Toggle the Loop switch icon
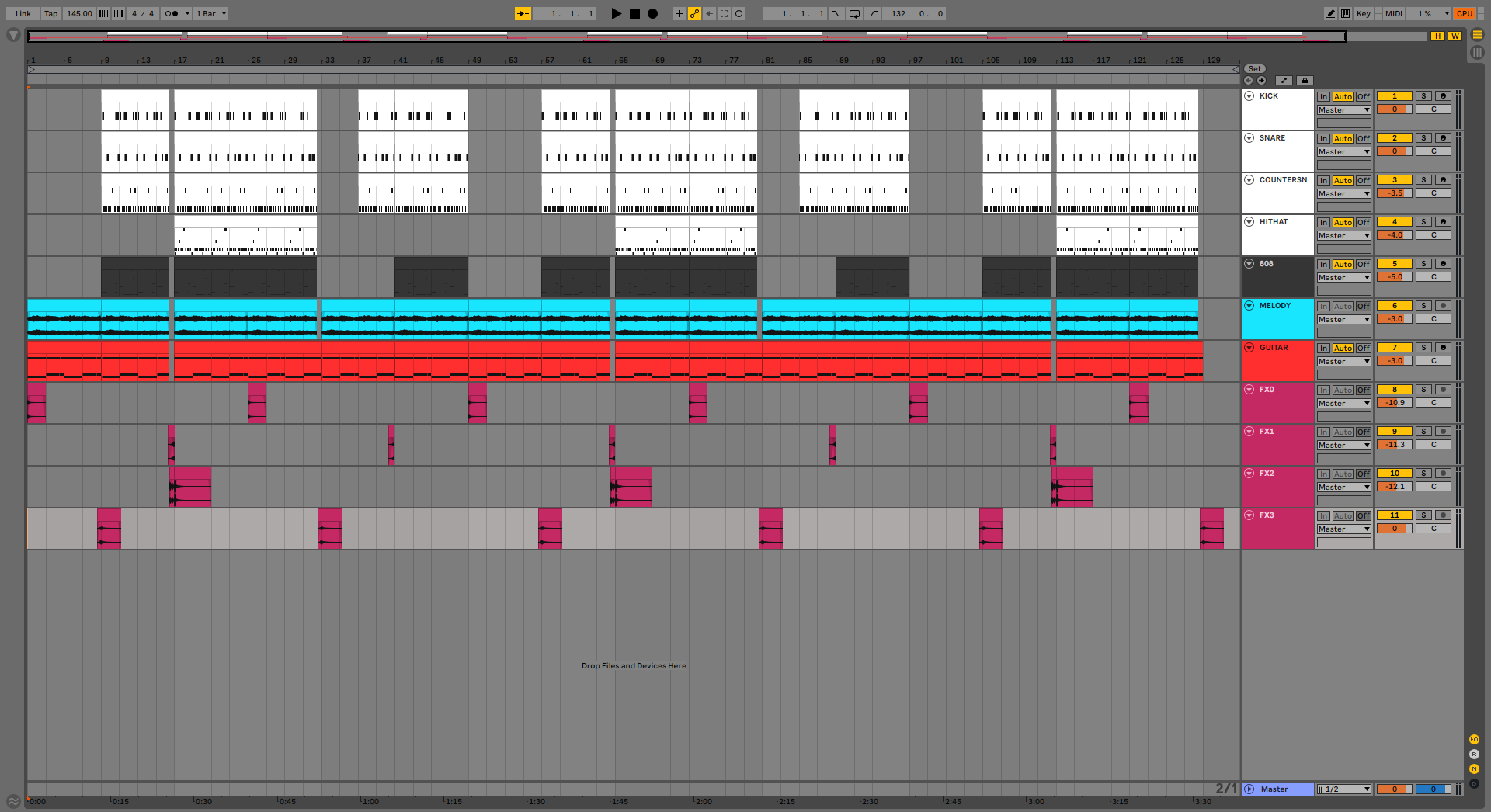 pos(854,13)
